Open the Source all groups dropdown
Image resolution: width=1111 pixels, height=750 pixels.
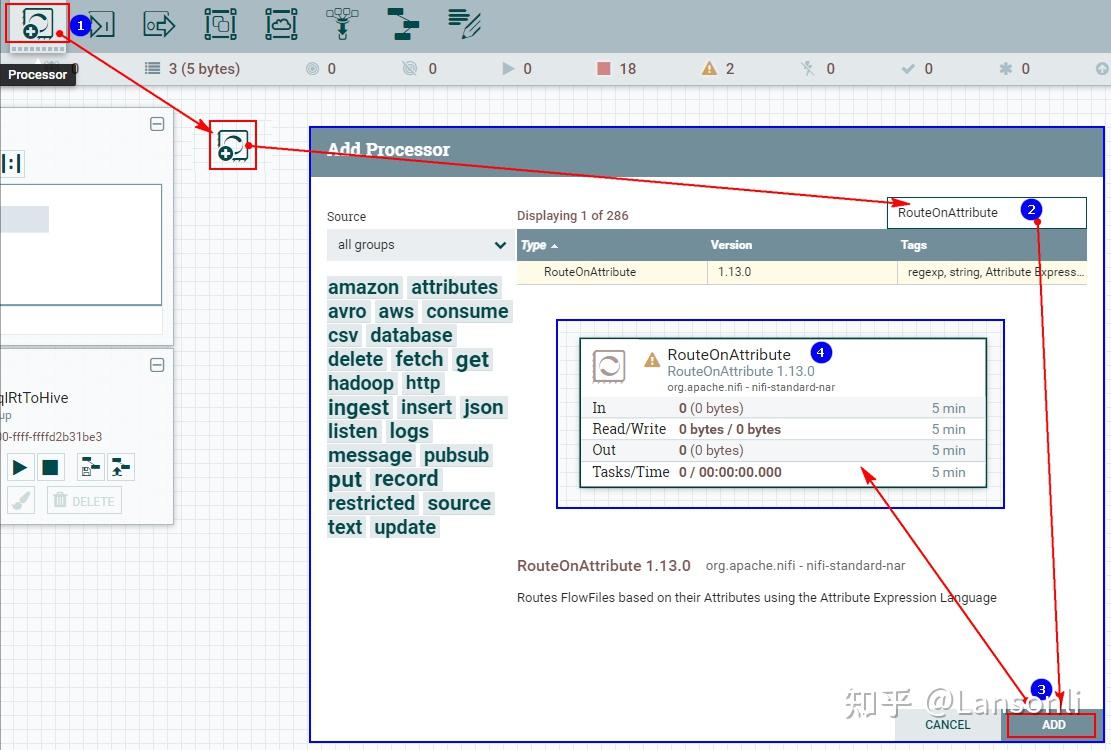click(x=420, y=245)
